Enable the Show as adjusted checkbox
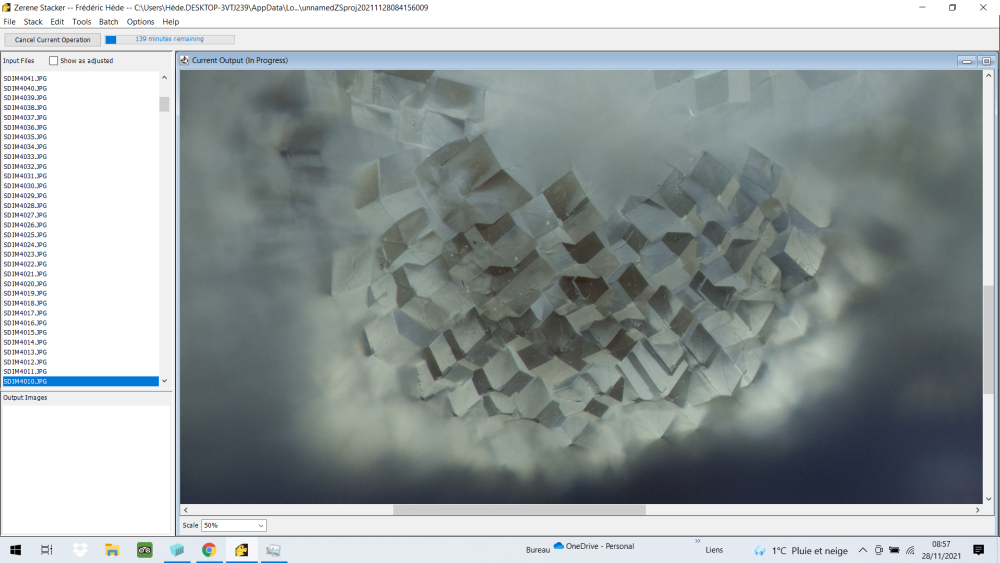Screen dimensions: 1000x563 click(54, 61)
